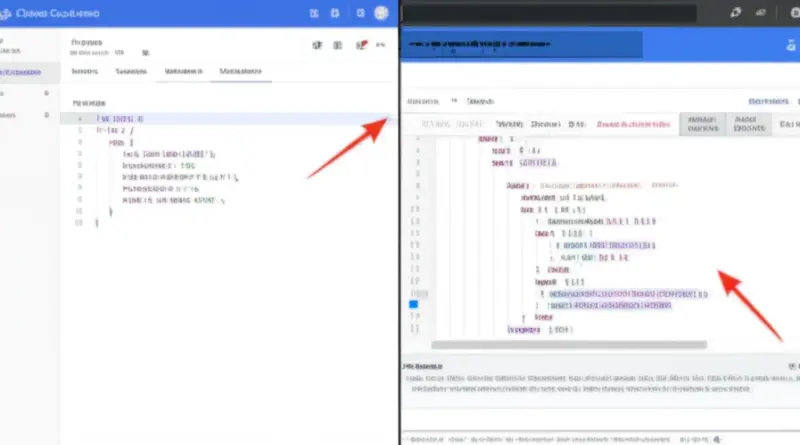Click the long highlighted code line in right editor
This screenshot has height=445, width=800.
click(628, 294)
